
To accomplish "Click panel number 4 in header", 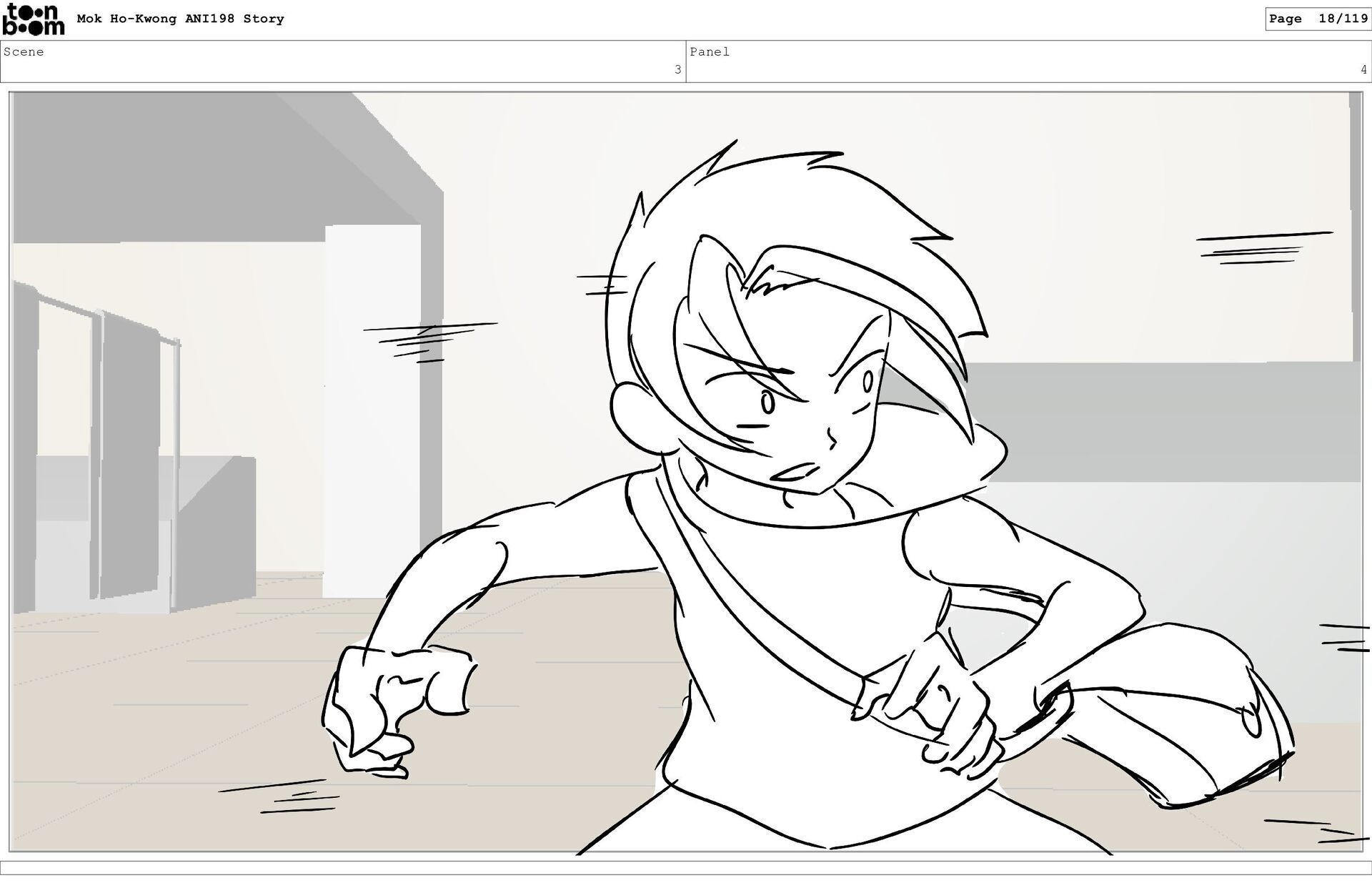I will tap(1363, 70).
